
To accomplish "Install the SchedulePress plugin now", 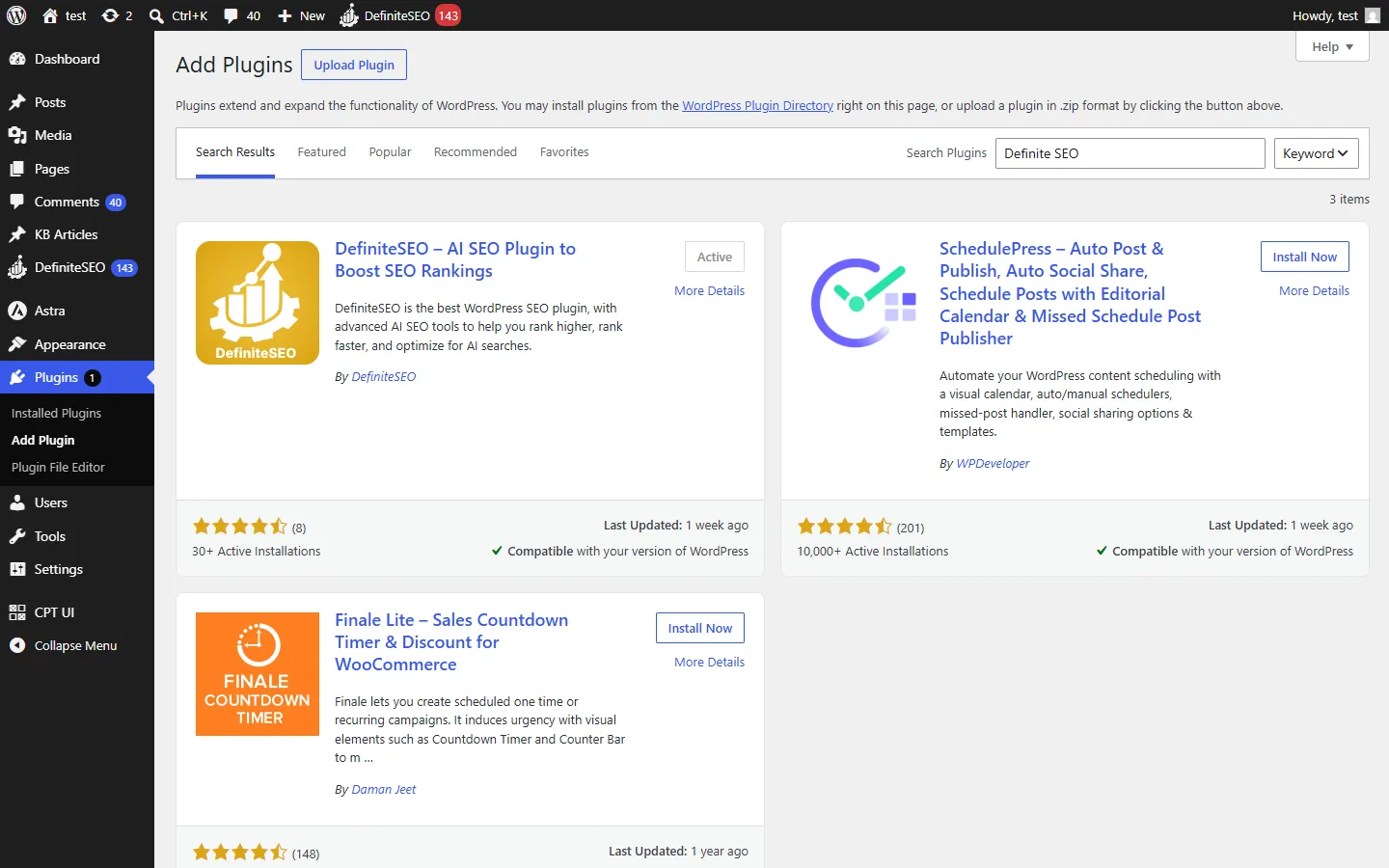I will (1304, 257).
